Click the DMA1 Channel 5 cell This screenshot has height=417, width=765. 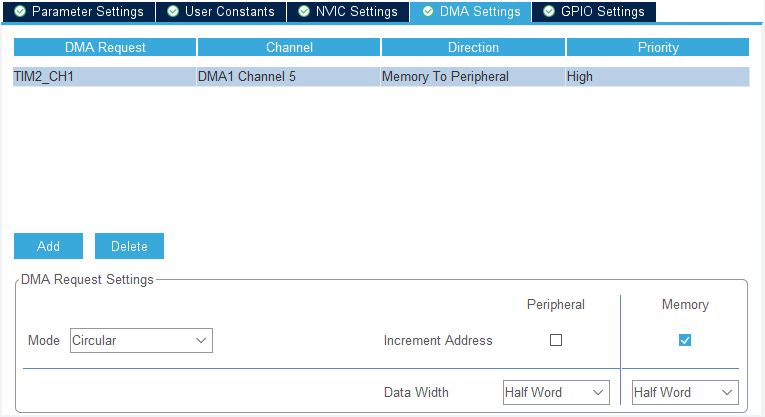[x=288, y=77]
